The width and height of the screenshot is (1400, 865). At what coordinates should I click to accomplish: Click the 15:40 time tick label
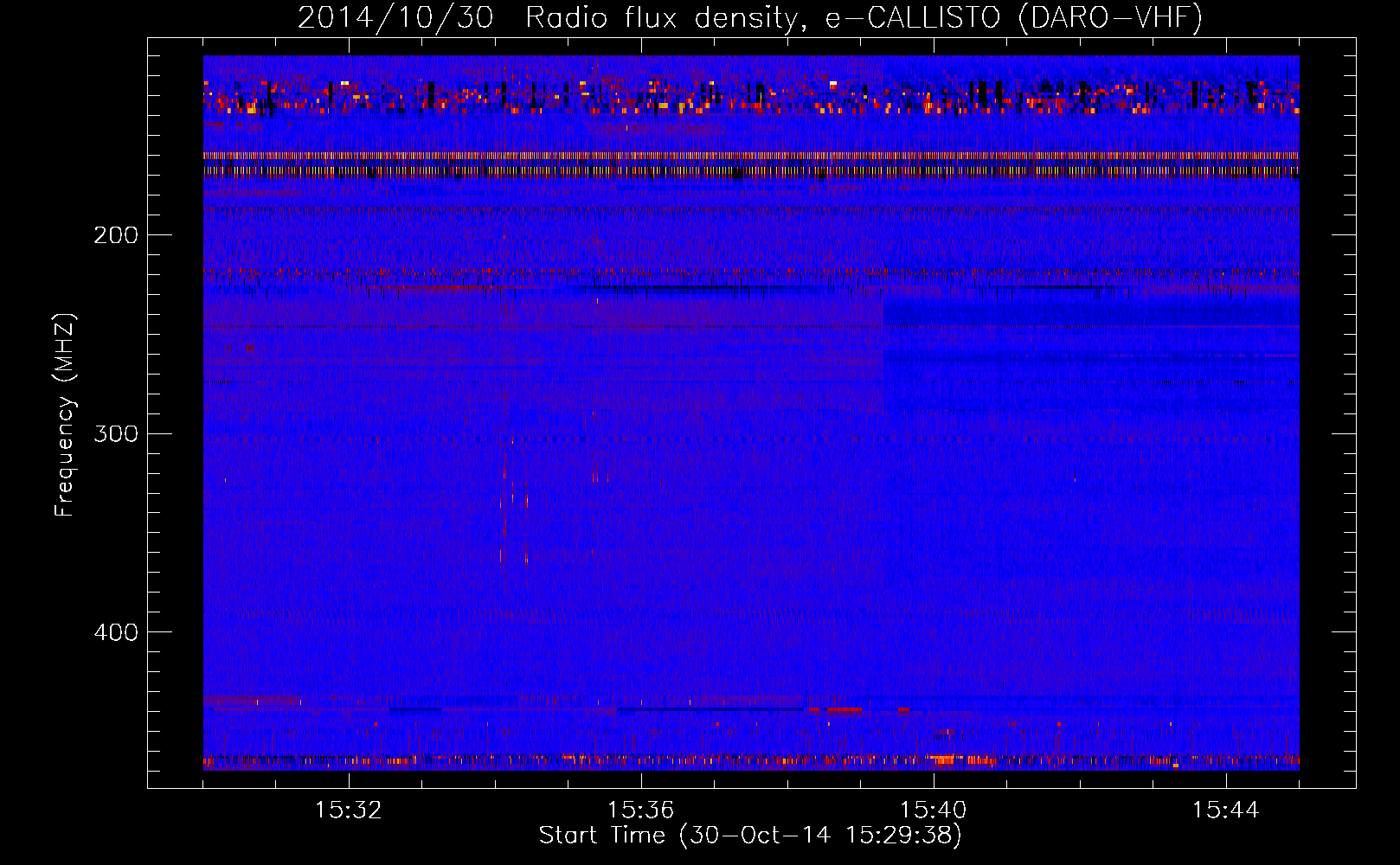[x=934, y=811]
